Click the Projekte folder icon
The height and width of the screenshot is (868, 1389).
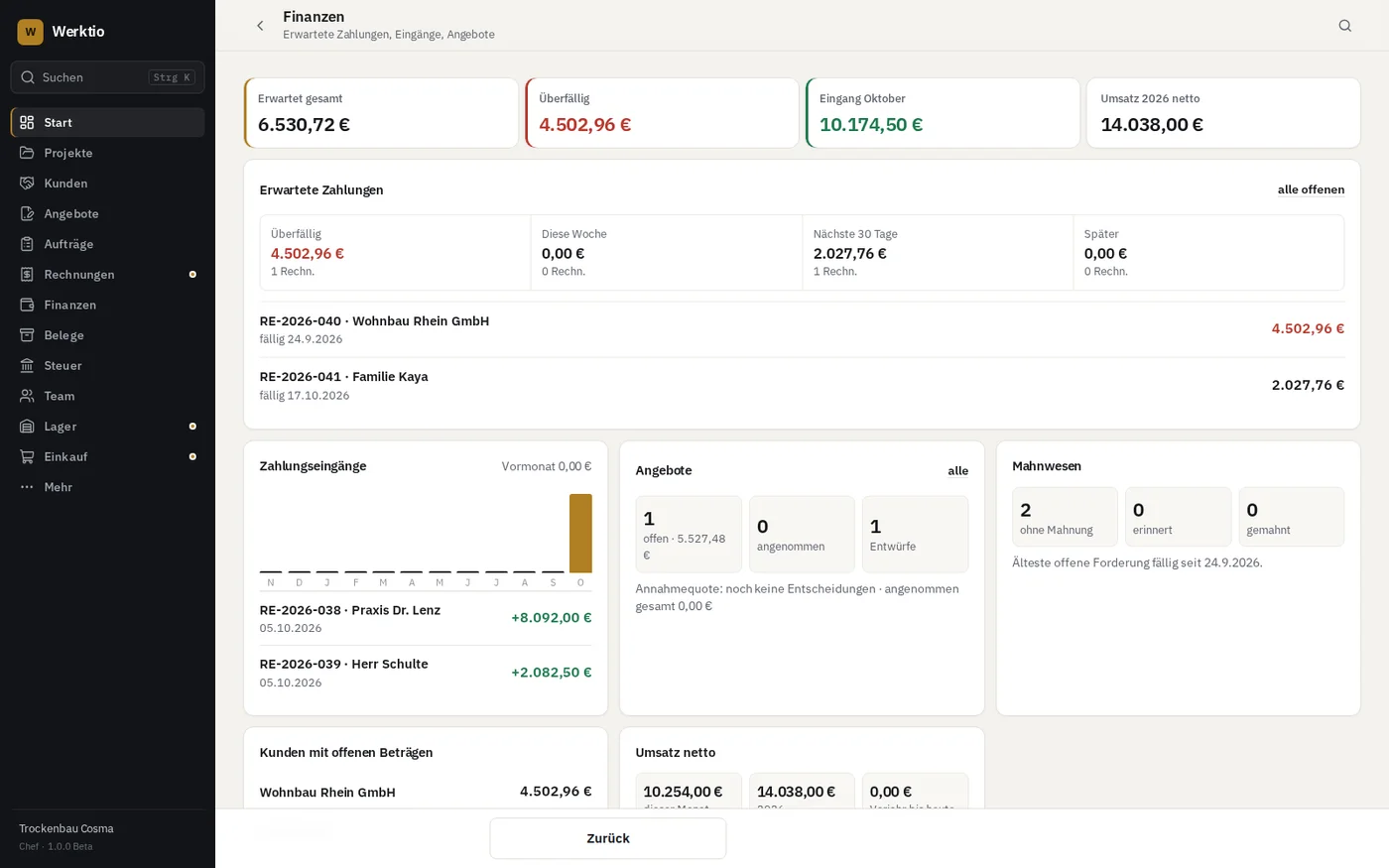tap(27, 153)
